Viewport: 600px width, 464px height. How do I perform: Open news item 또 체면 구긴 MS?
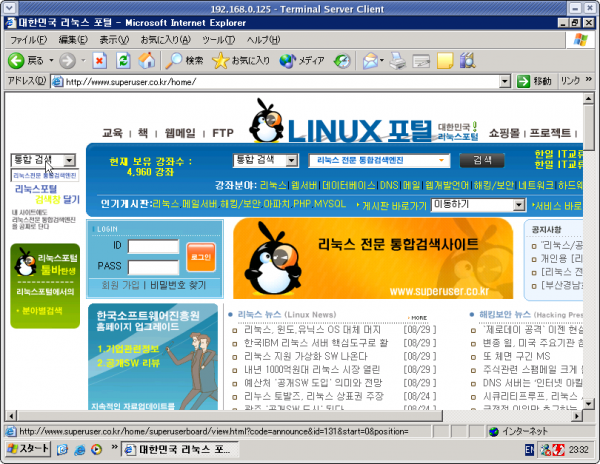pos(516,356)
